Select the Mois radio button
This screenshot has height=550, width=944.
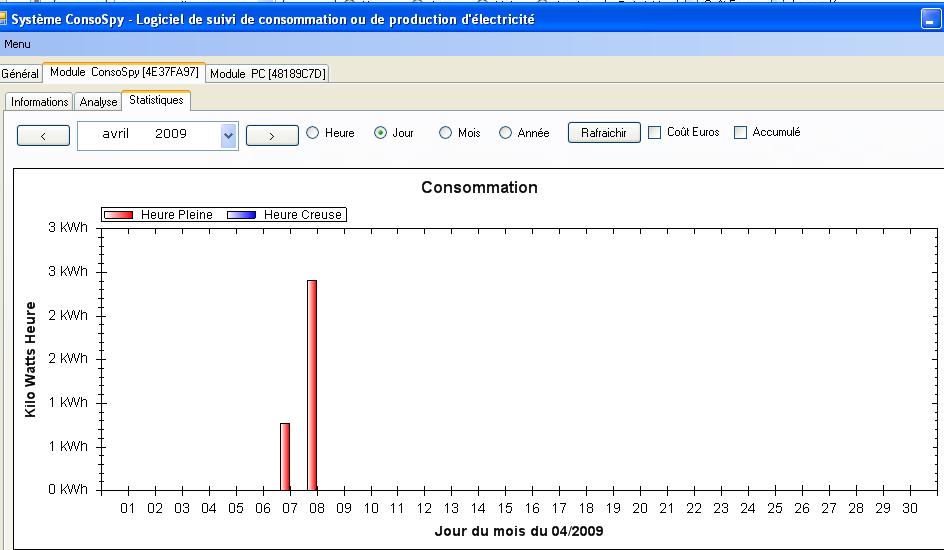(x=446, y=133)
